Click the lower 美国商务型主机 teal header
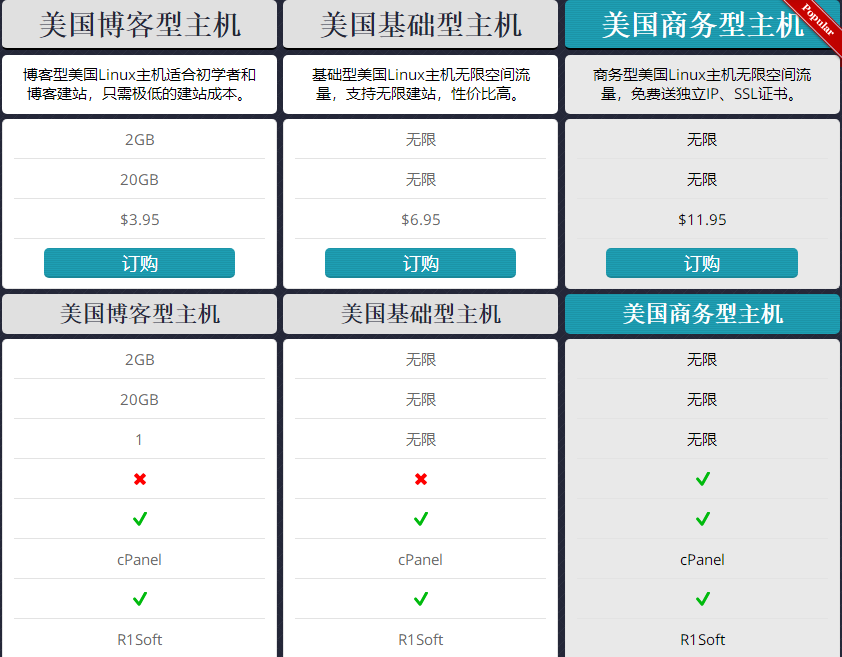 tap(702, 313)
